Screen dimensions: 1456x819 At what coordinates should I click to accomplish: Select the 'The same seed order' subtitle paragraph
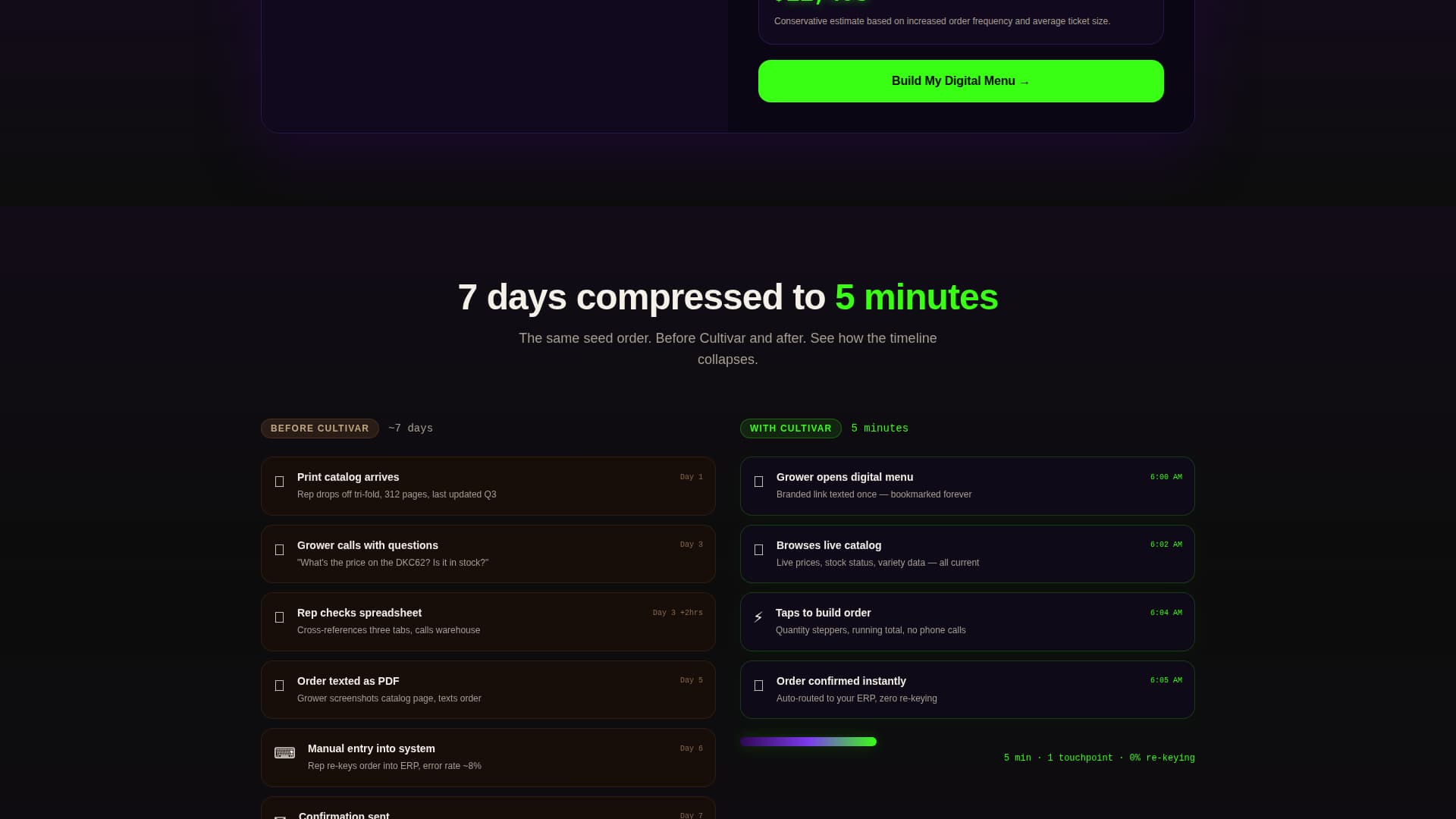728,349
